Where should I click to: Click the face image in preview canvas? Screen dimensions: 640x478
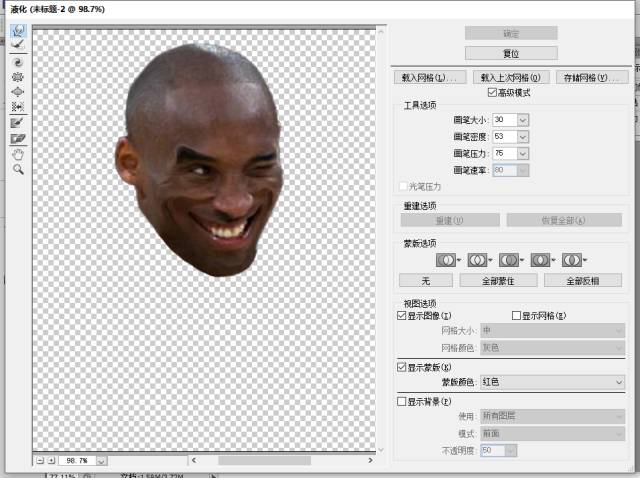point(201,161)
